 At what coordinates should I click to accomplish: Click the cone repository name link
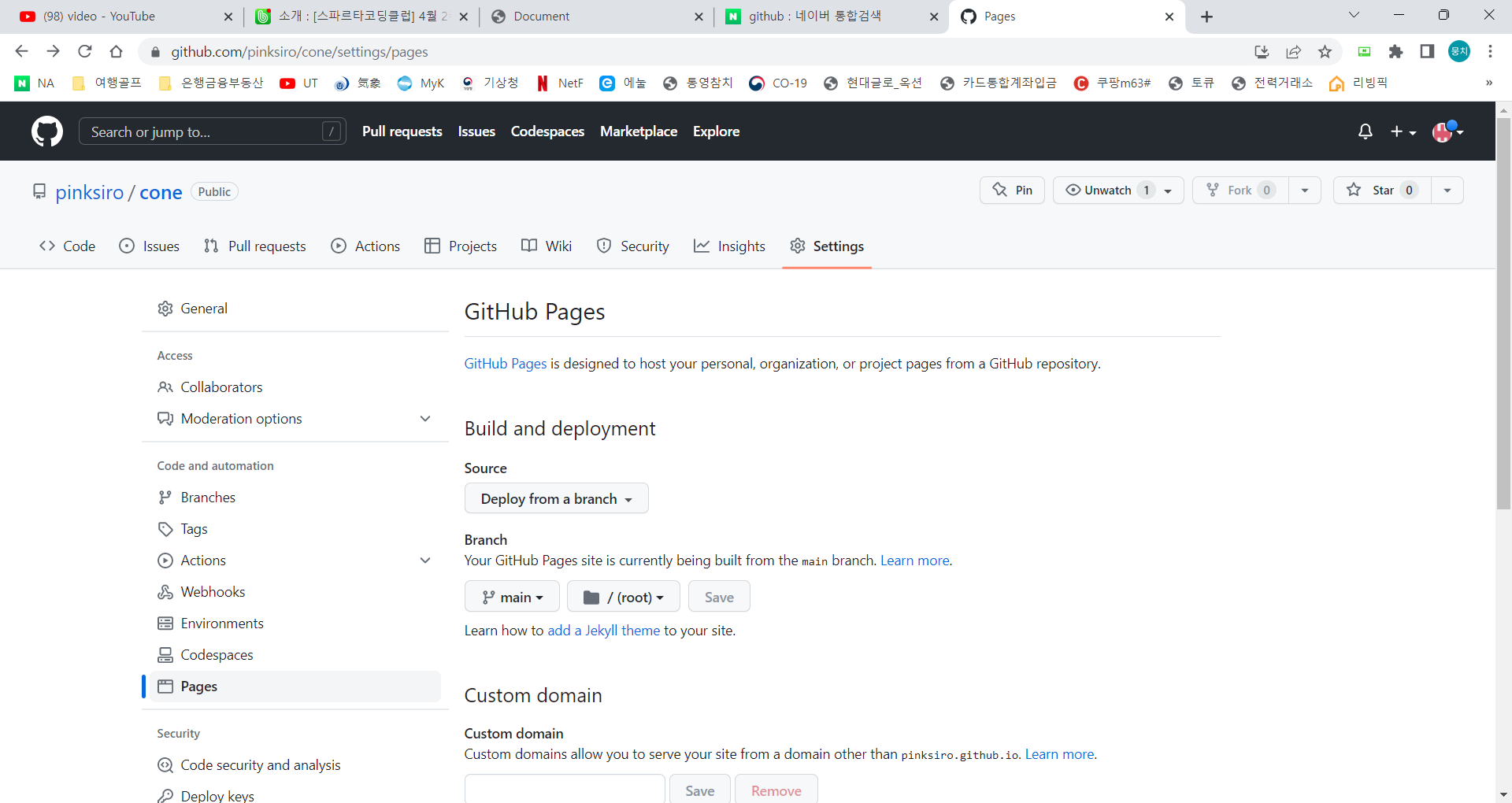point(161,192)
